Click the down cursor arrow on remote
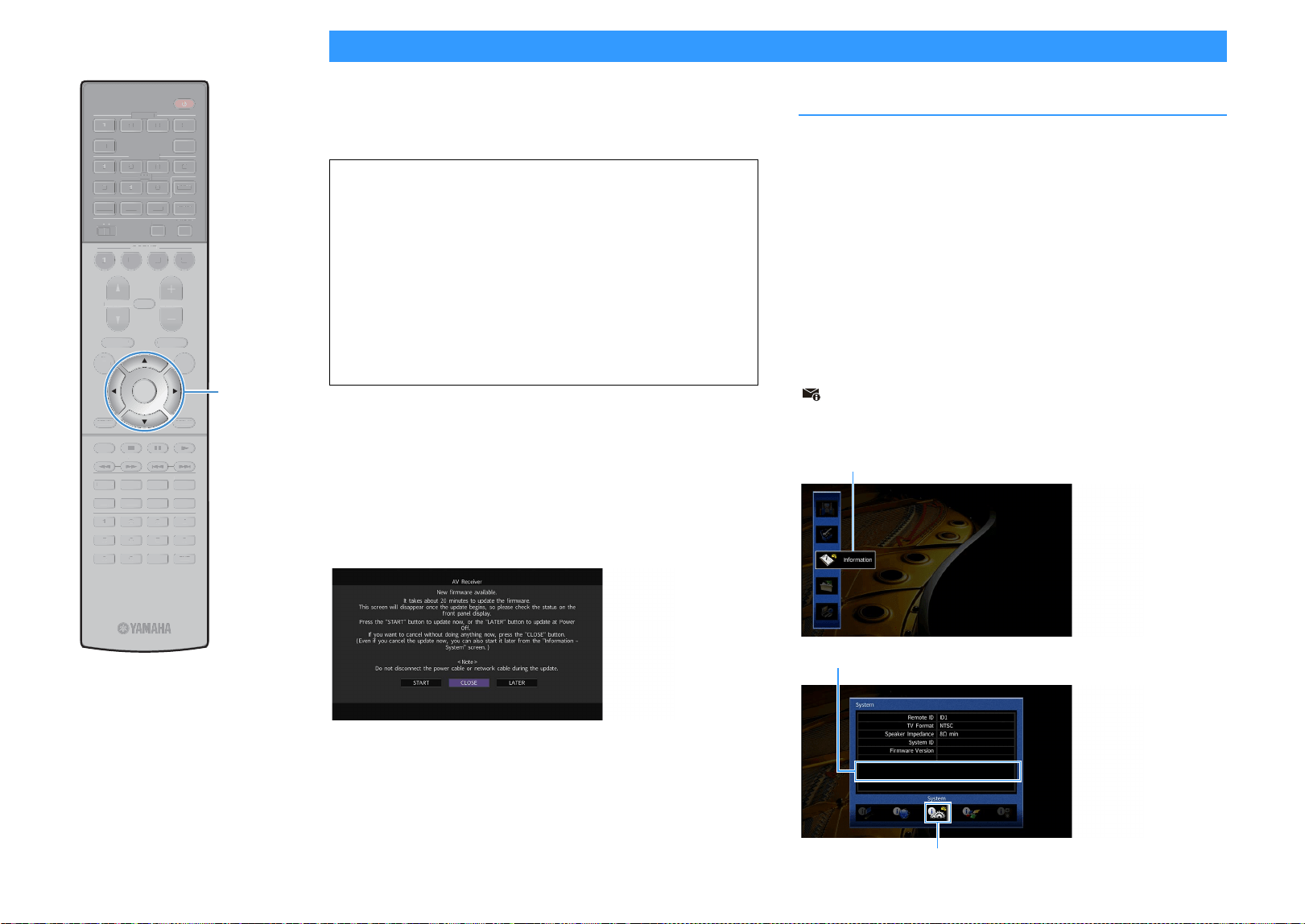 click(x=145, y=421)
